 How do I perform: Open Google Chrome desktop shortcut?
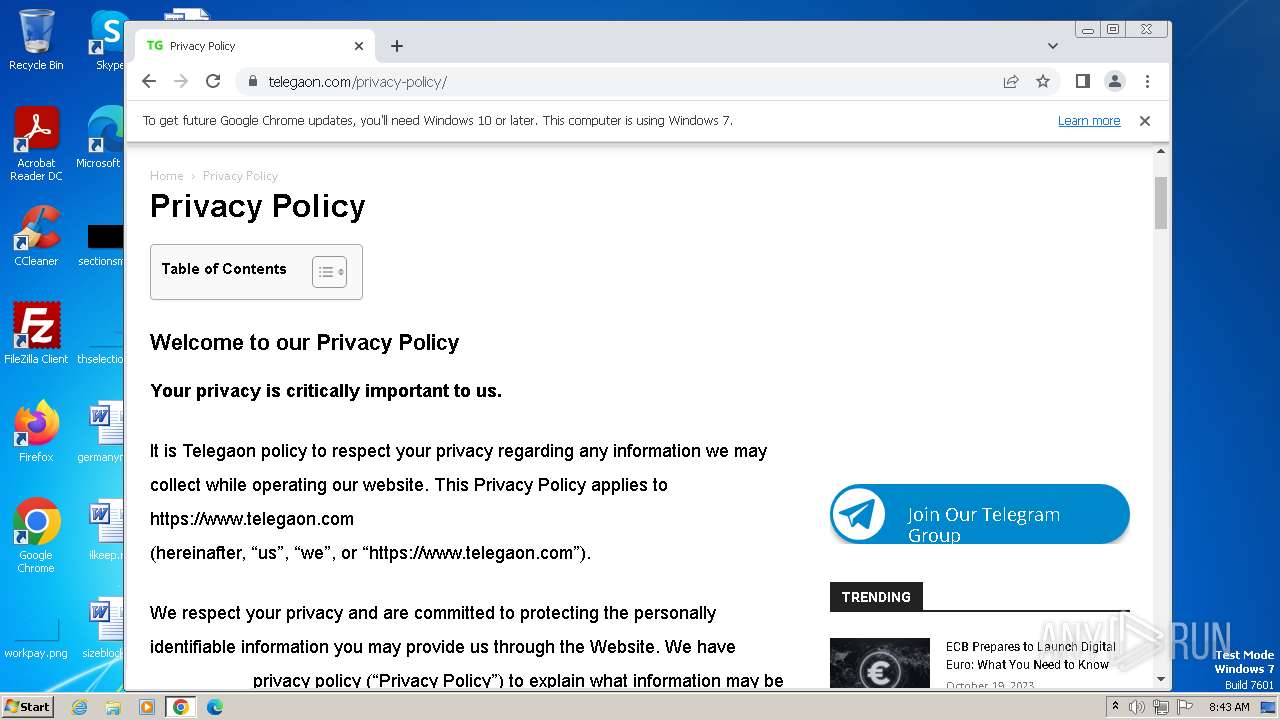(36, 535)
